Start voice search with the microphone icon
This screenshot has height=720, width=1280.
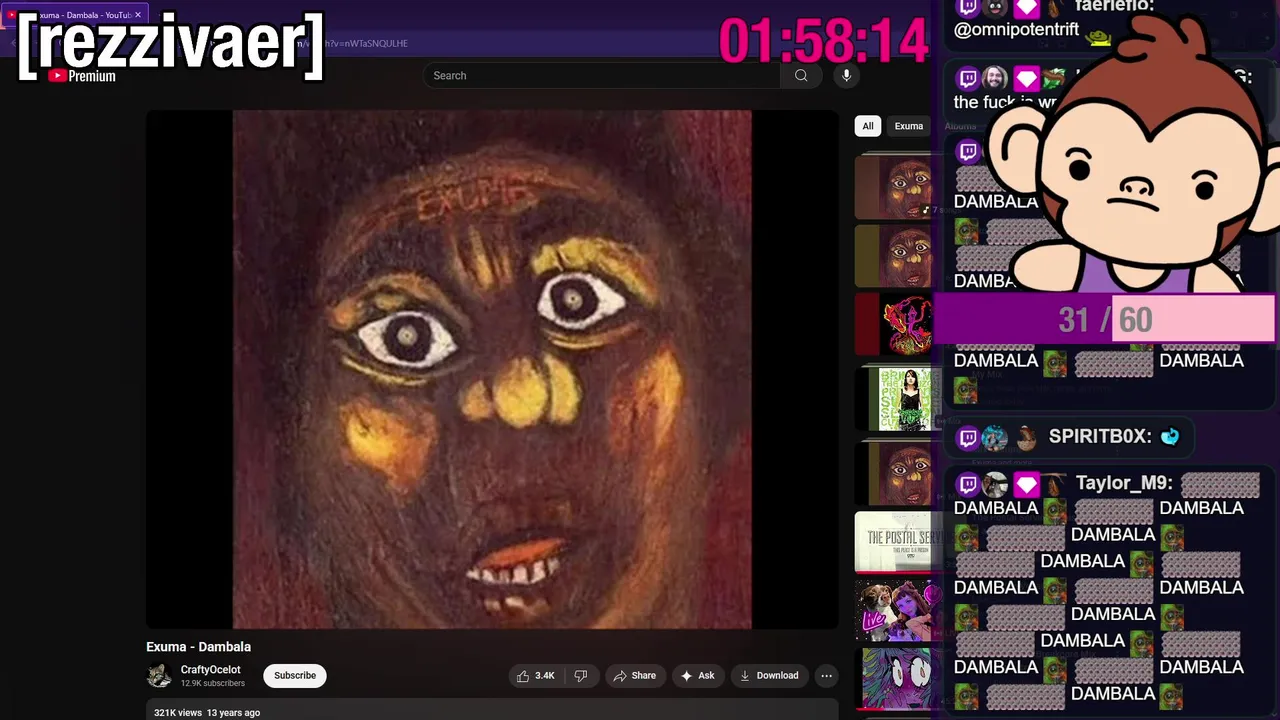click(846, 75)
